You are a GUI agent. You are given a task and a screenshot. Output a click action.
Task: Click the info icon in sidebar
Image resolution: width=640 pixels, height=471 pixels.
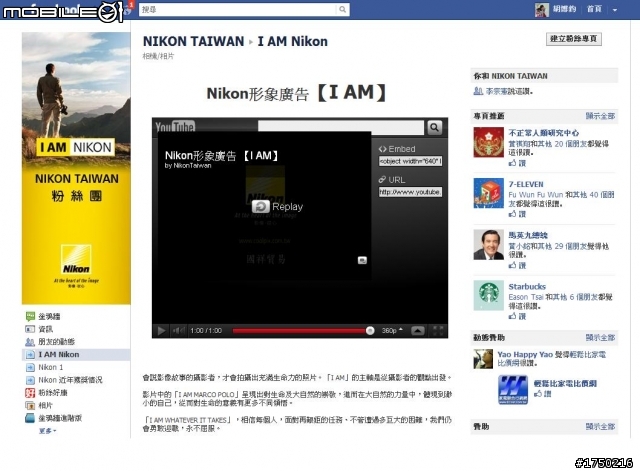(30, 329)
